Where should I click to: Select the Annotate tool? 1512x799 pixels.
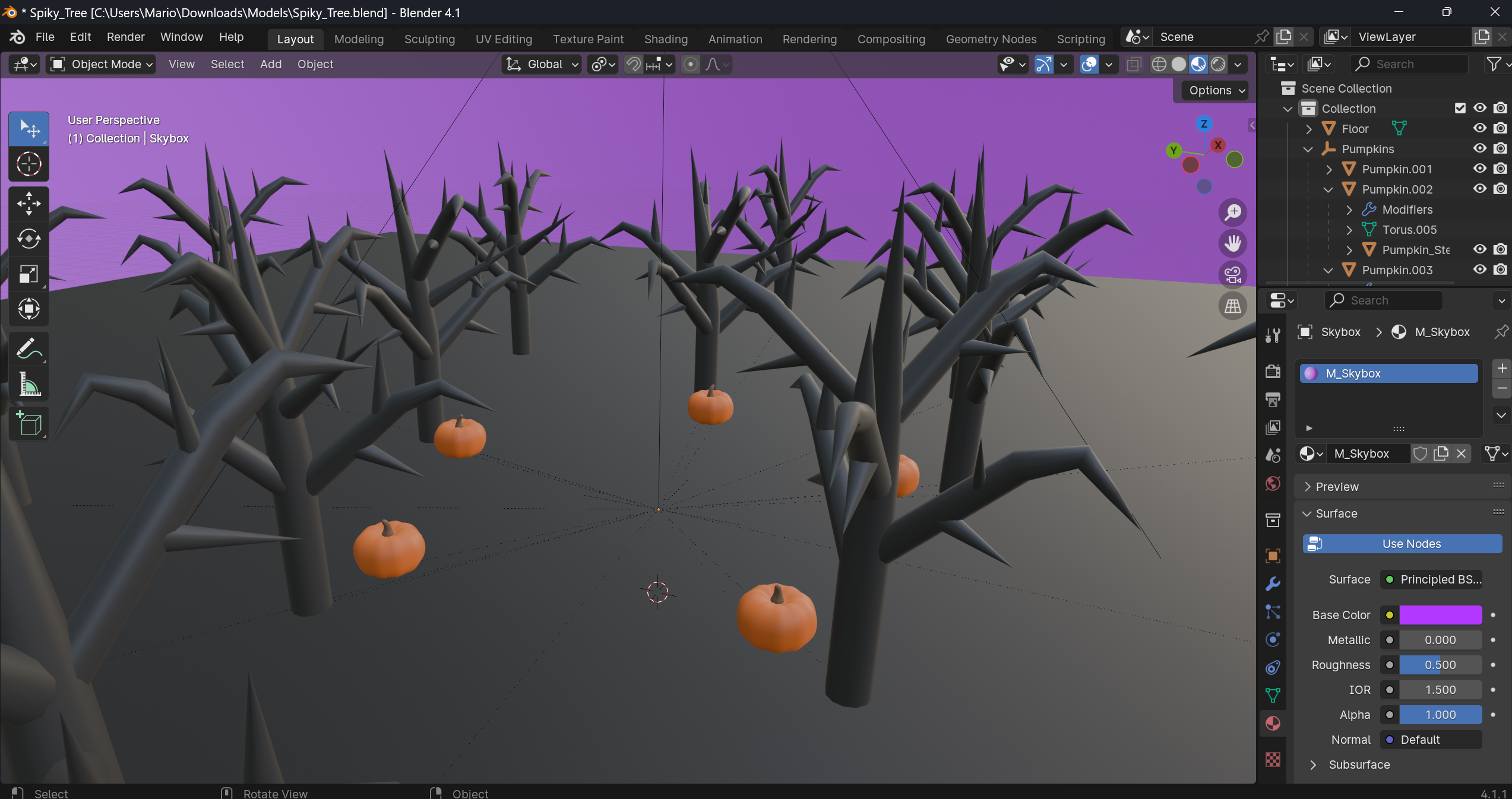coord(29,349)
